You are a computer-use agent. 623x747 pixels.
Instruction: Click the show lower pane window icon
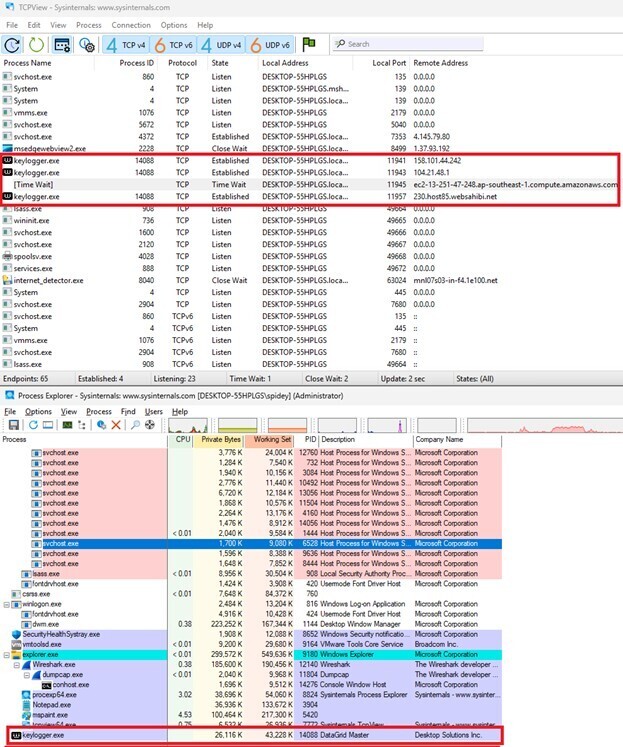48,425
